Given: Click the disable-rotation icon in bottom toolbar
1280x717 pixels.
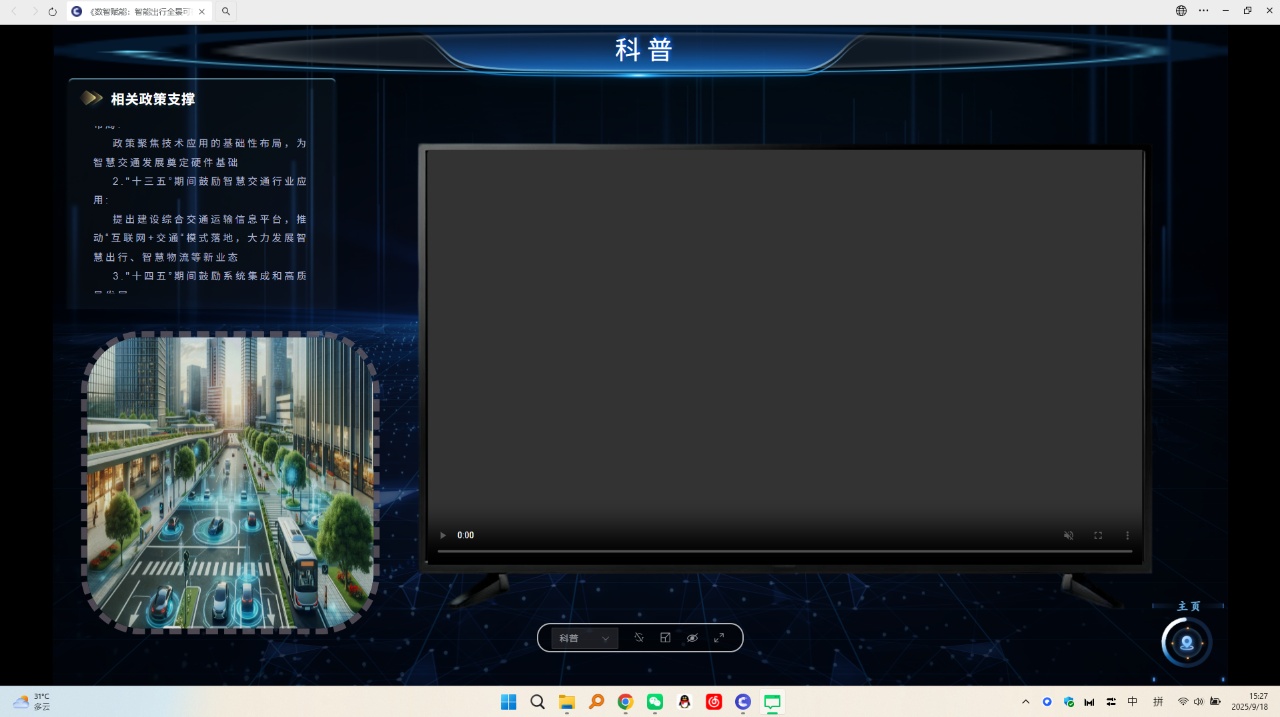Looking at the screenshot, I should pos(639,638).
